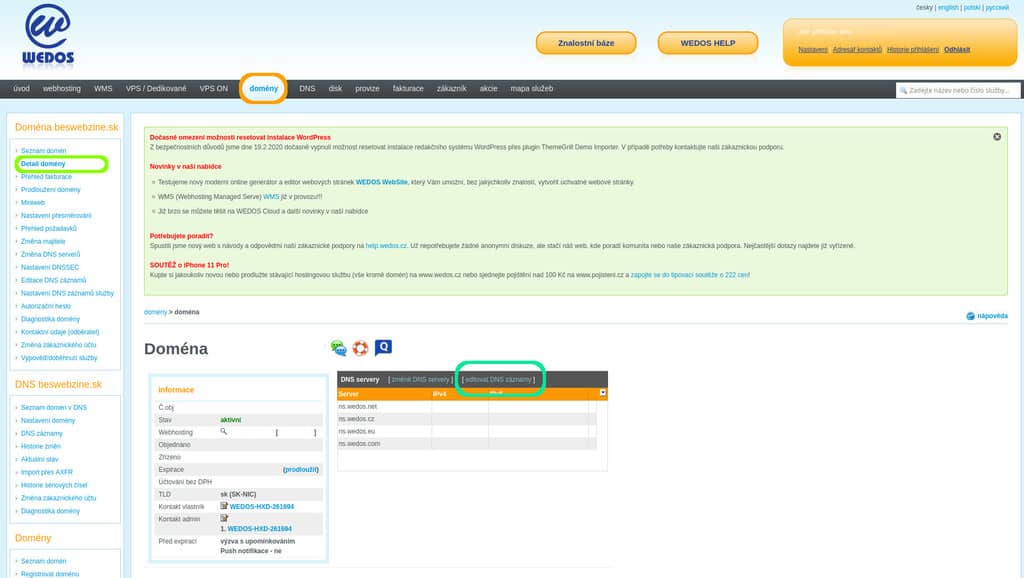Open Přehled požadavků sidebar link
The image size is (1024, 578).
(x=49, y=229)
